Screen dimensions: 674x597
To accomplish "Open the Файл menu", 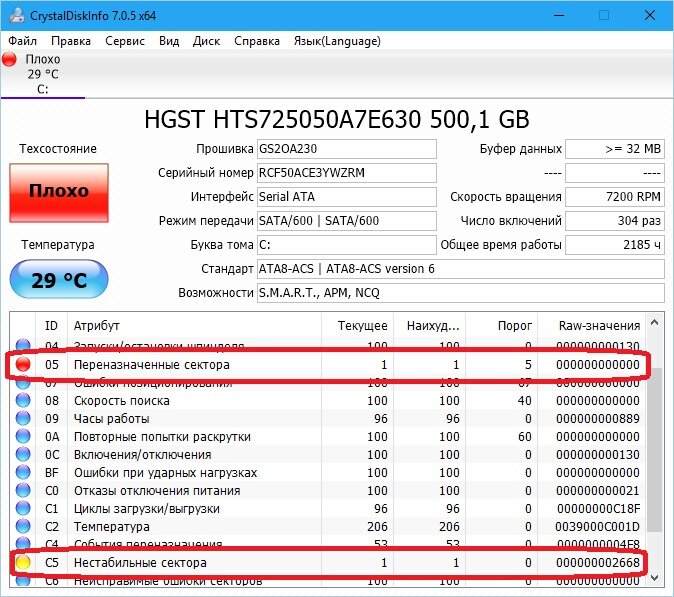I will (22, 41).
